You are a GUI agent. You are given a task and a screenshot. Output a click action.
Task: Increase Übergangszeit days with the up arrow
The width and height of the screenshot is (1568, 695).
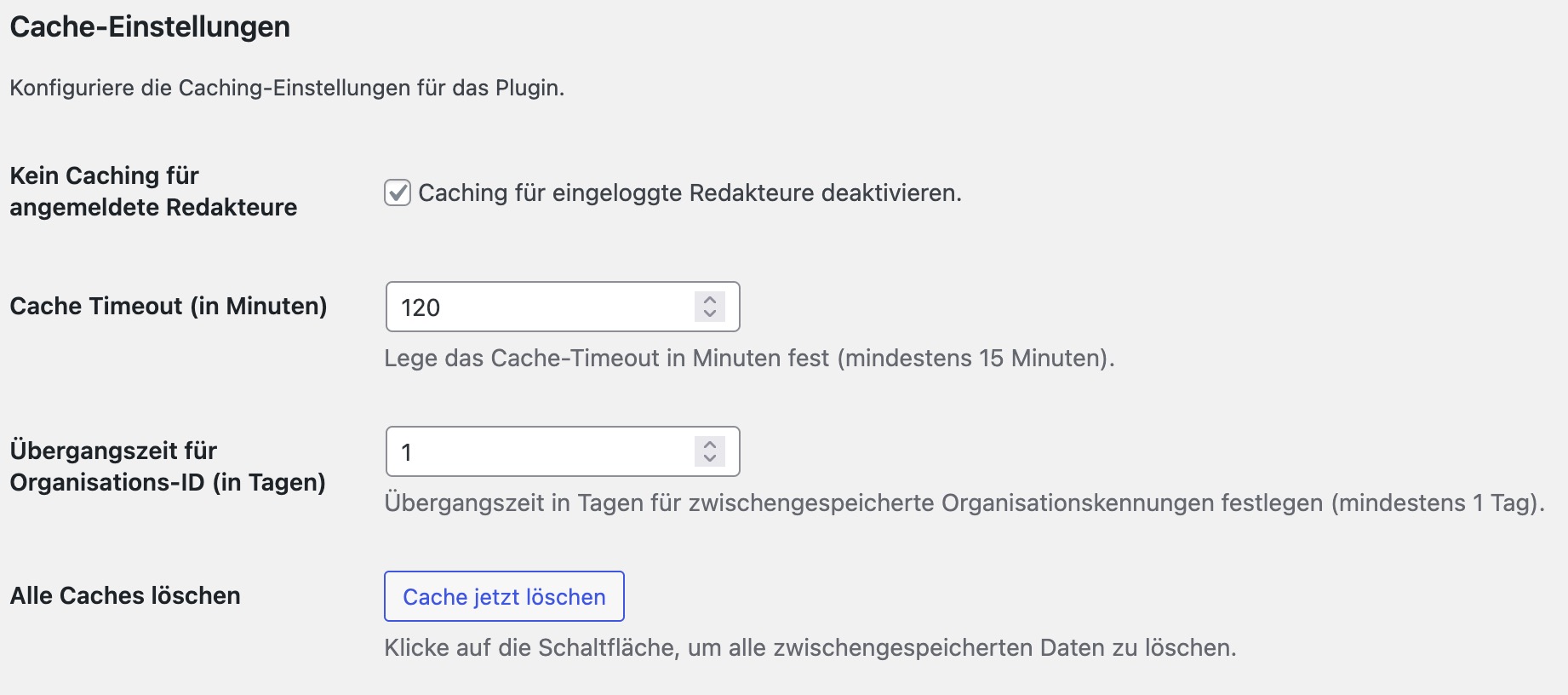[710, 445]
